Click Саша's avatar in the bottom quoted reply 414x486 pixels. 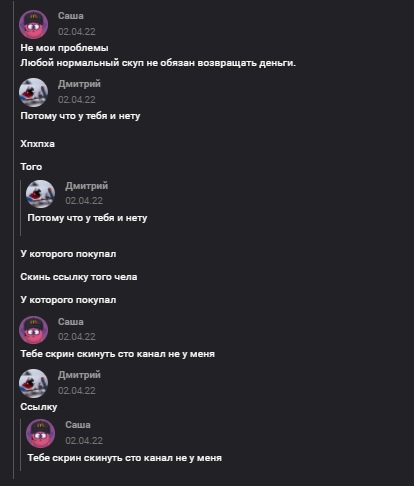[x=41, y=433]
